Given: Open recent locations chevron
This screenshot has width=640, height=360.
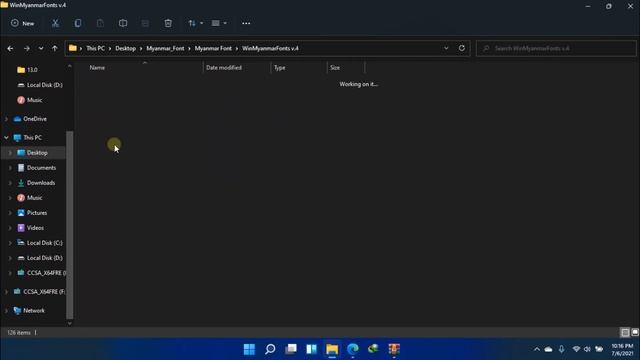Looking at the screenshot, I should [41, 49].
